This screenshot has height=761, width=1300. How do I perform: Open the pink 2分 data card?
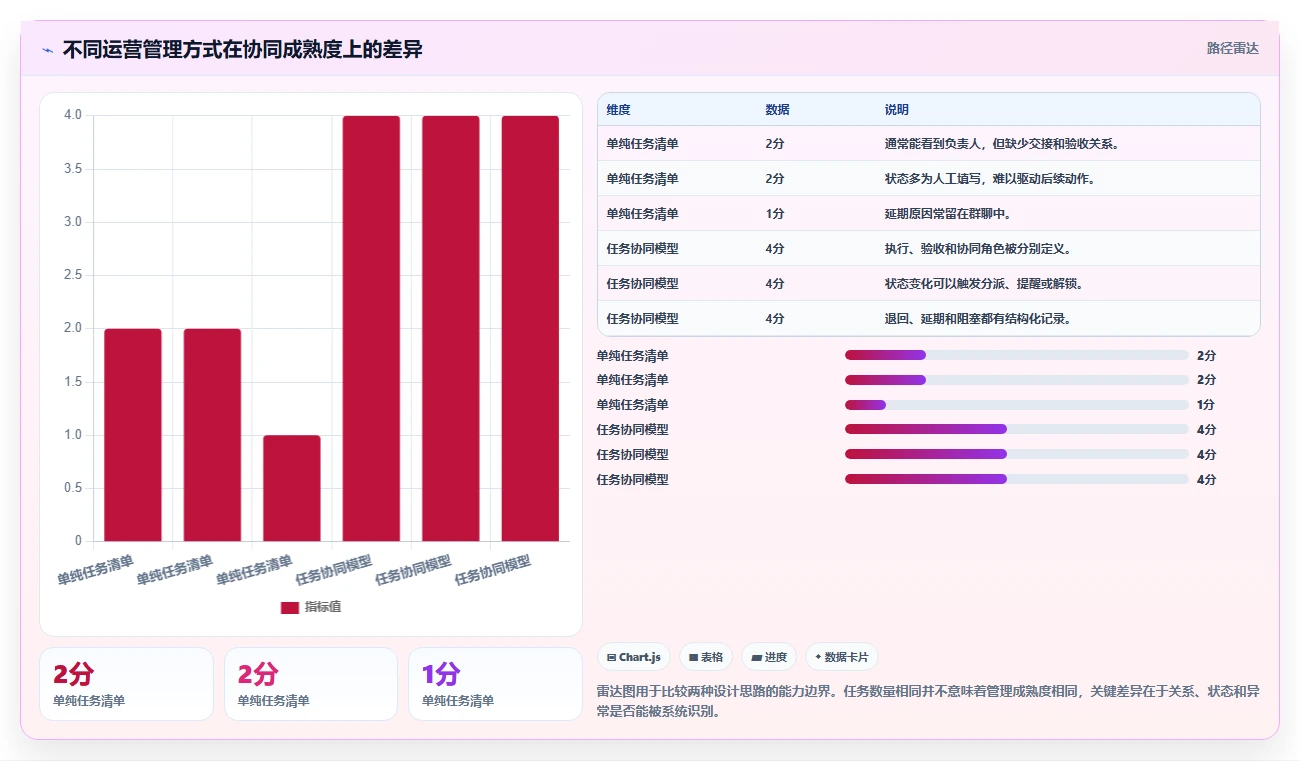(311, 684)
